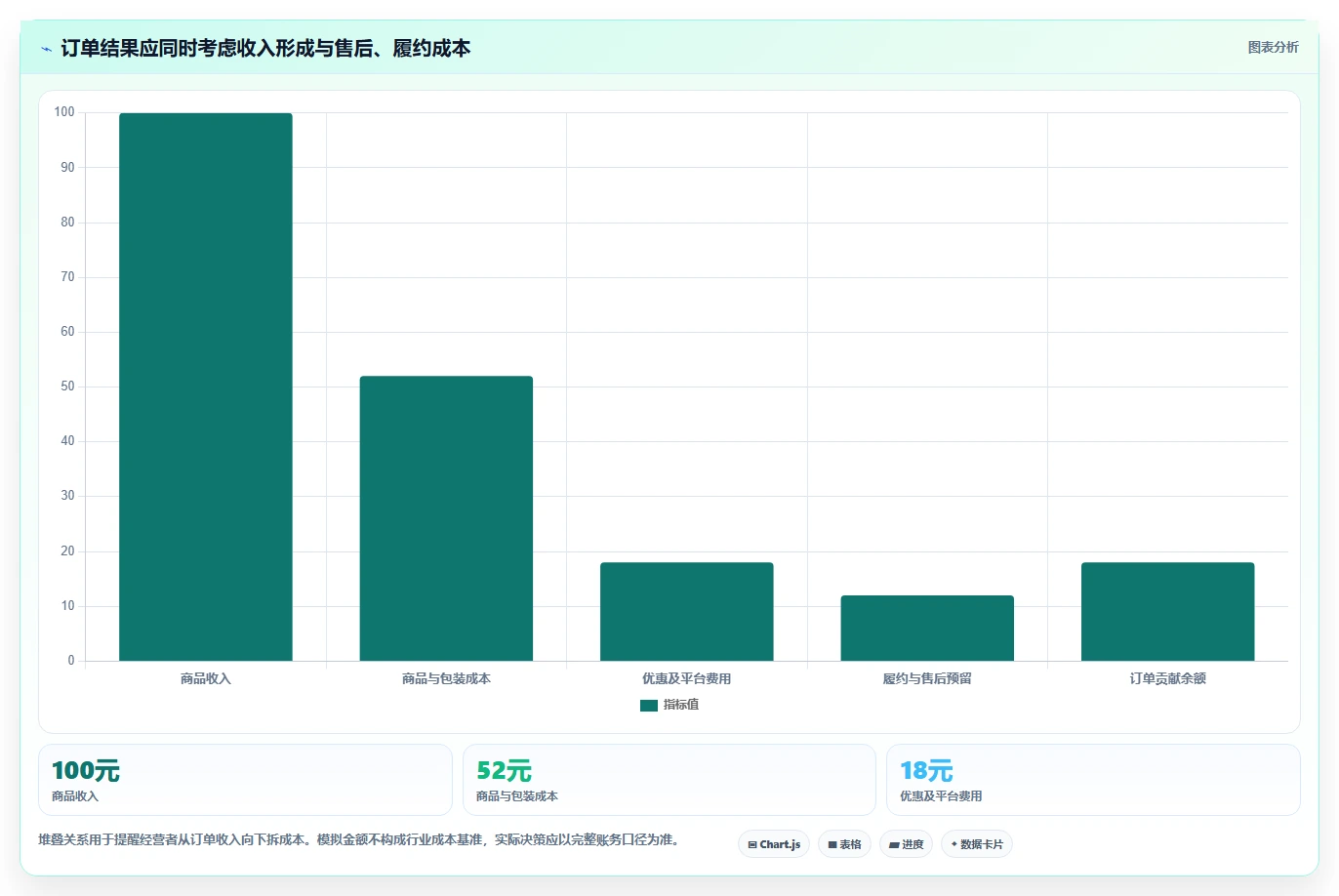
Task: Click the y-axis value 100
Action: click(x=64, y=112)
